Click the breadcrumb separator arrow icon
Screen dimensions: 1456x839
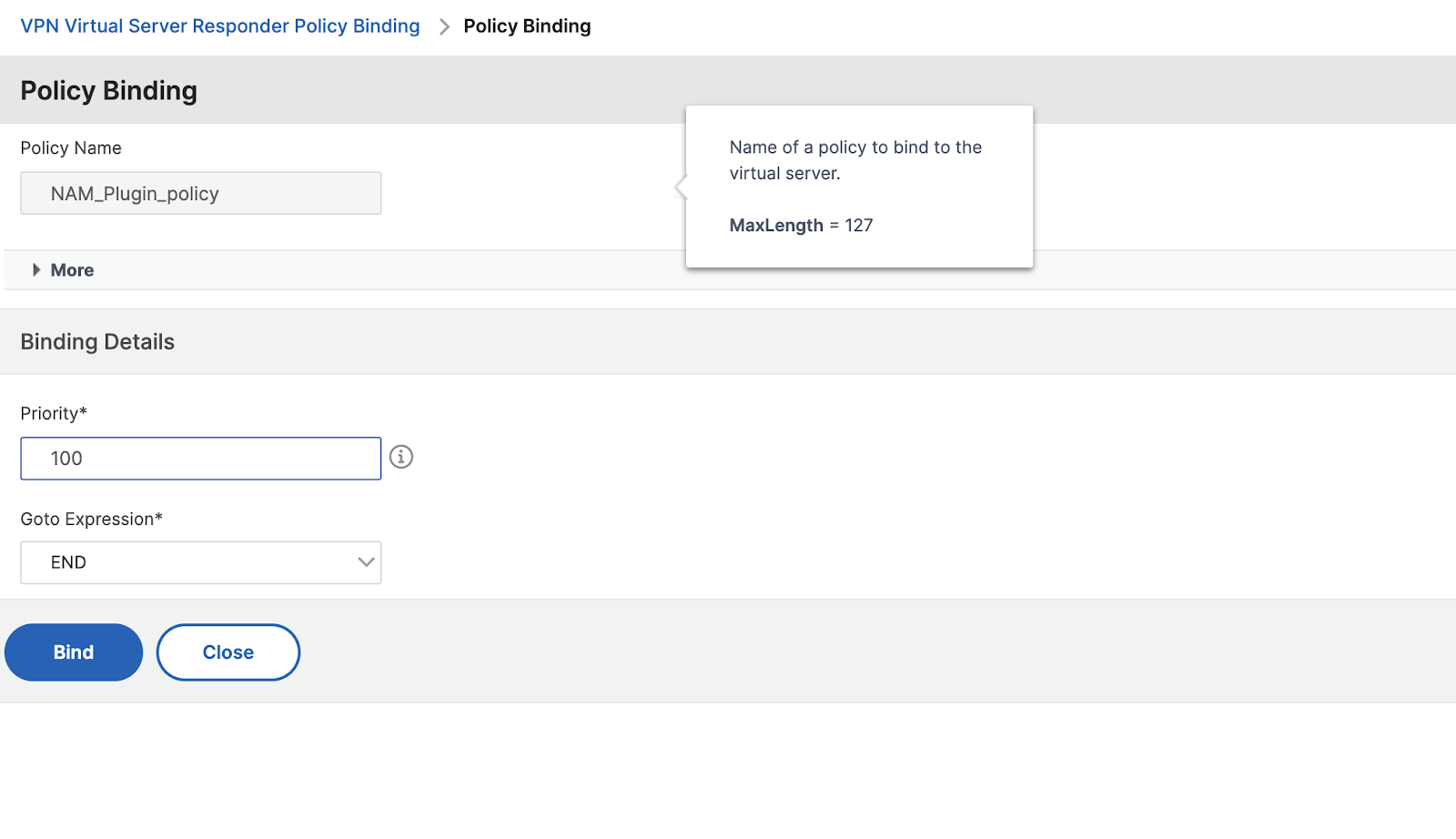(x=443, y=25)
